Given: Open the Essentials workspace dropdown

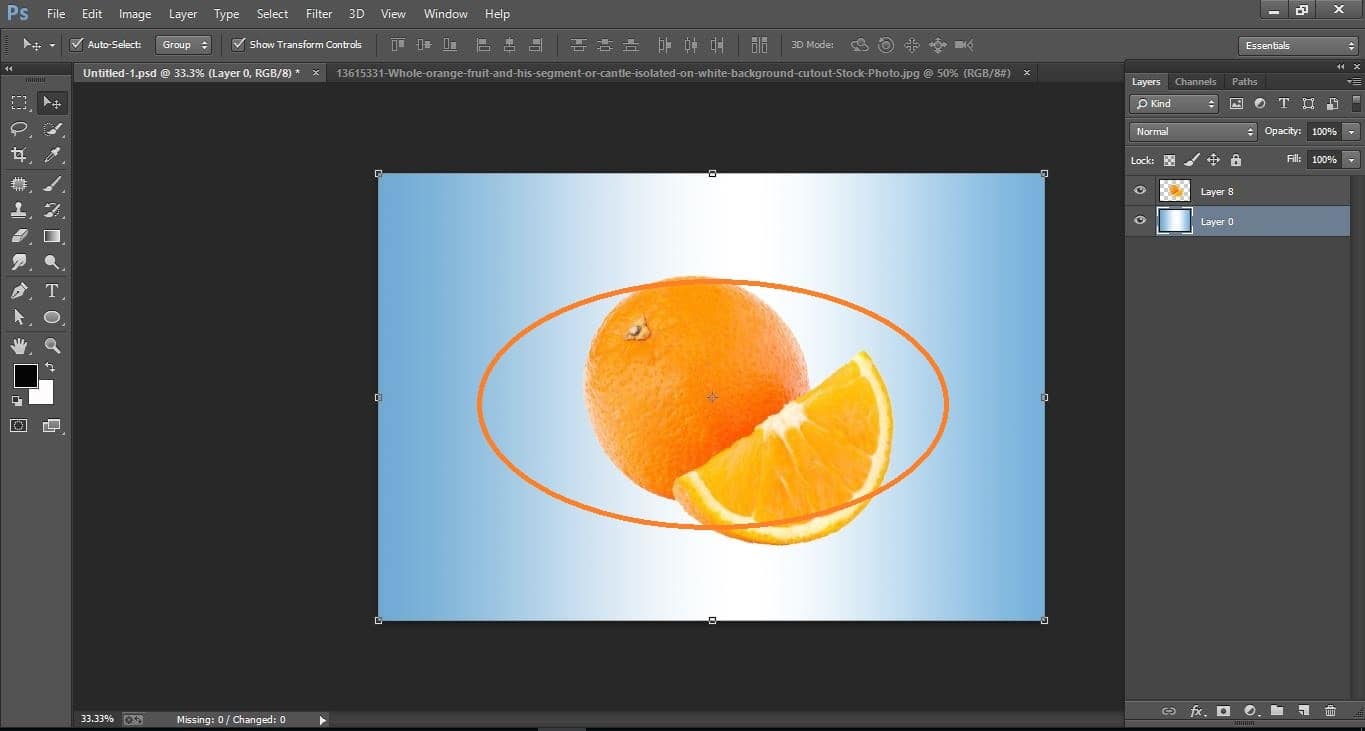Looking at the screenshot, I should click(x=1296, y=45).
